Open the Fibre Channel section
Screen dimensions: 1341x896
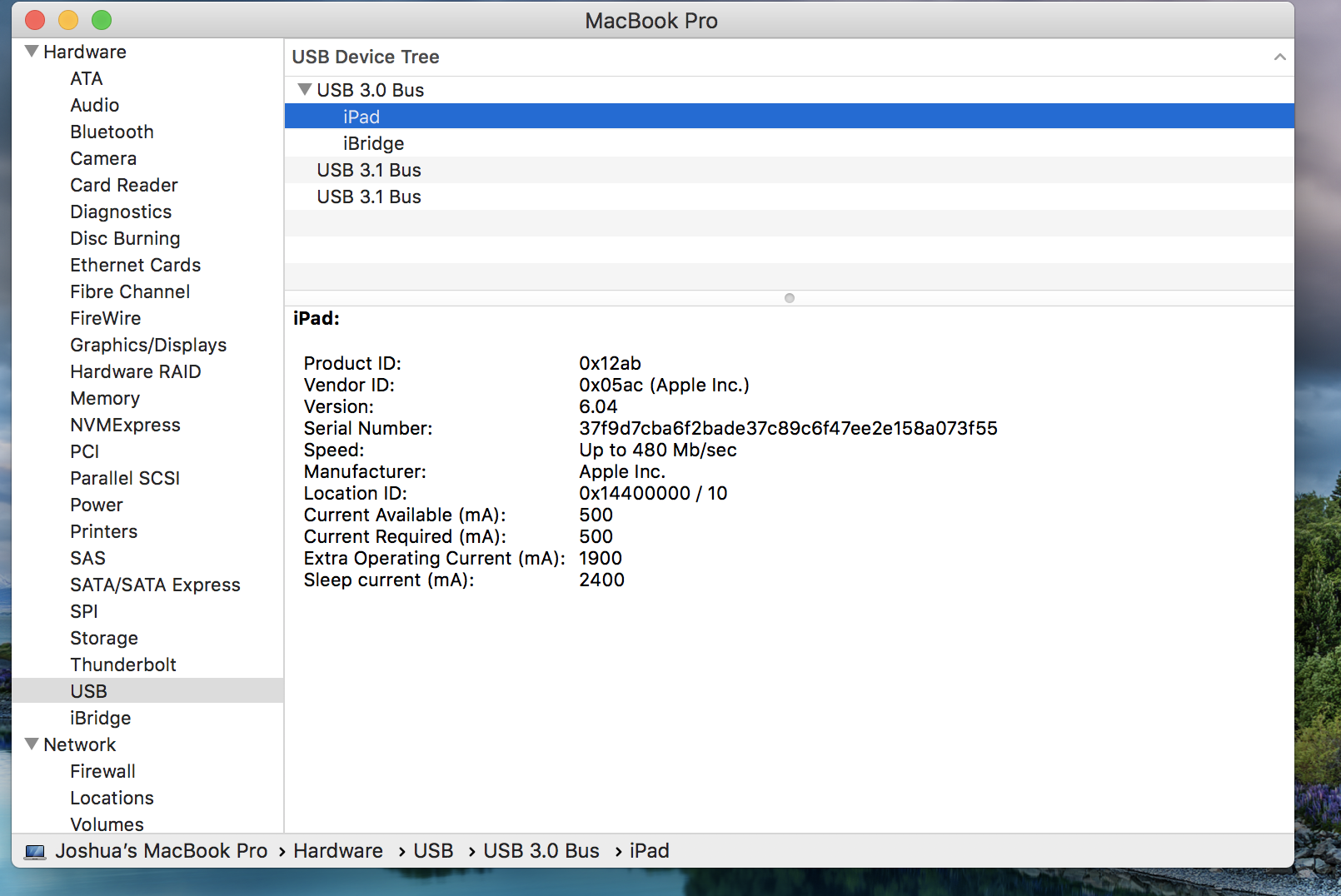[x=130, y=291]
